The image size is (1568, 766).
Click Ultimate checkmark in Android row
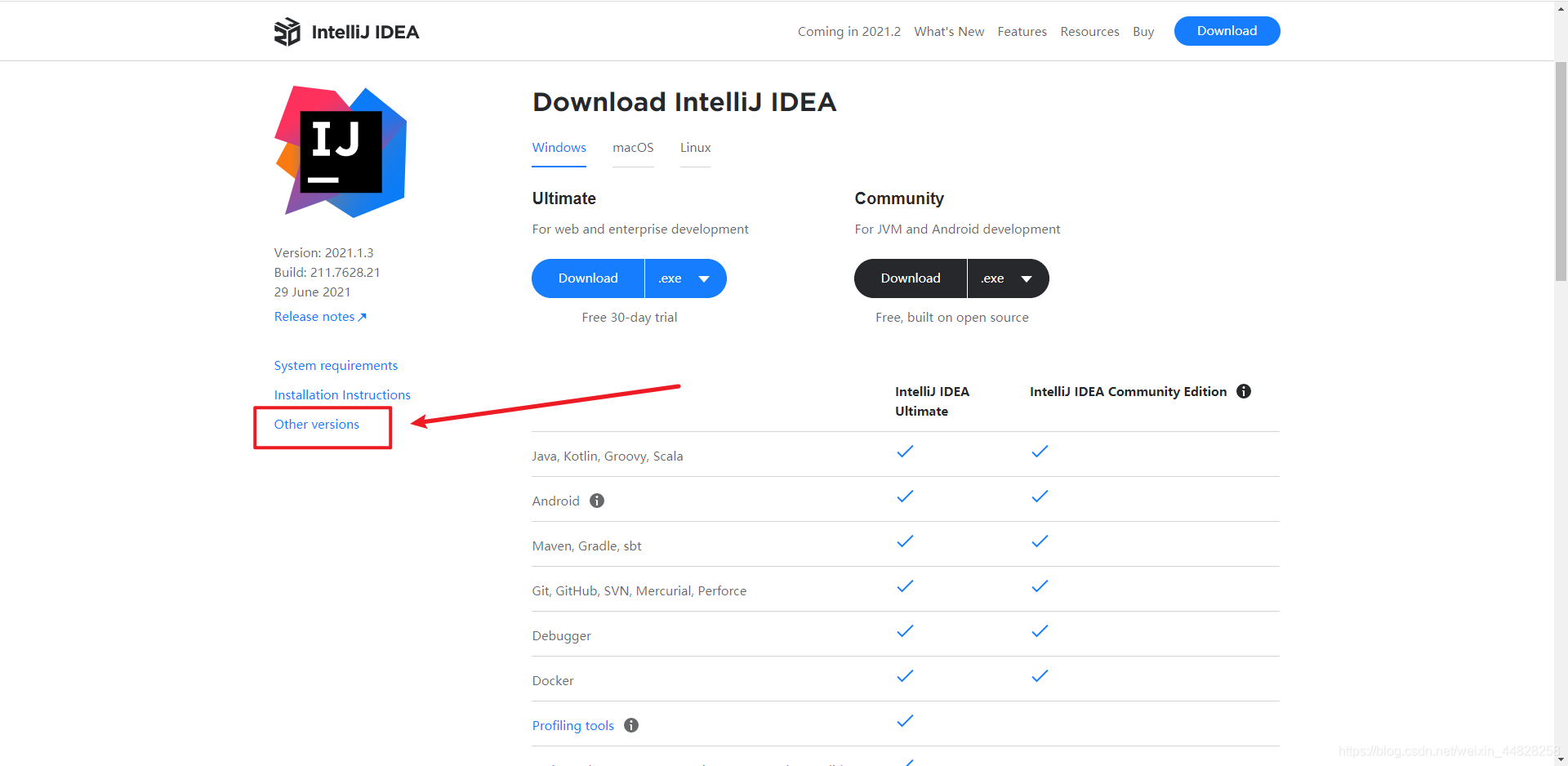click(x=905, y=497)
